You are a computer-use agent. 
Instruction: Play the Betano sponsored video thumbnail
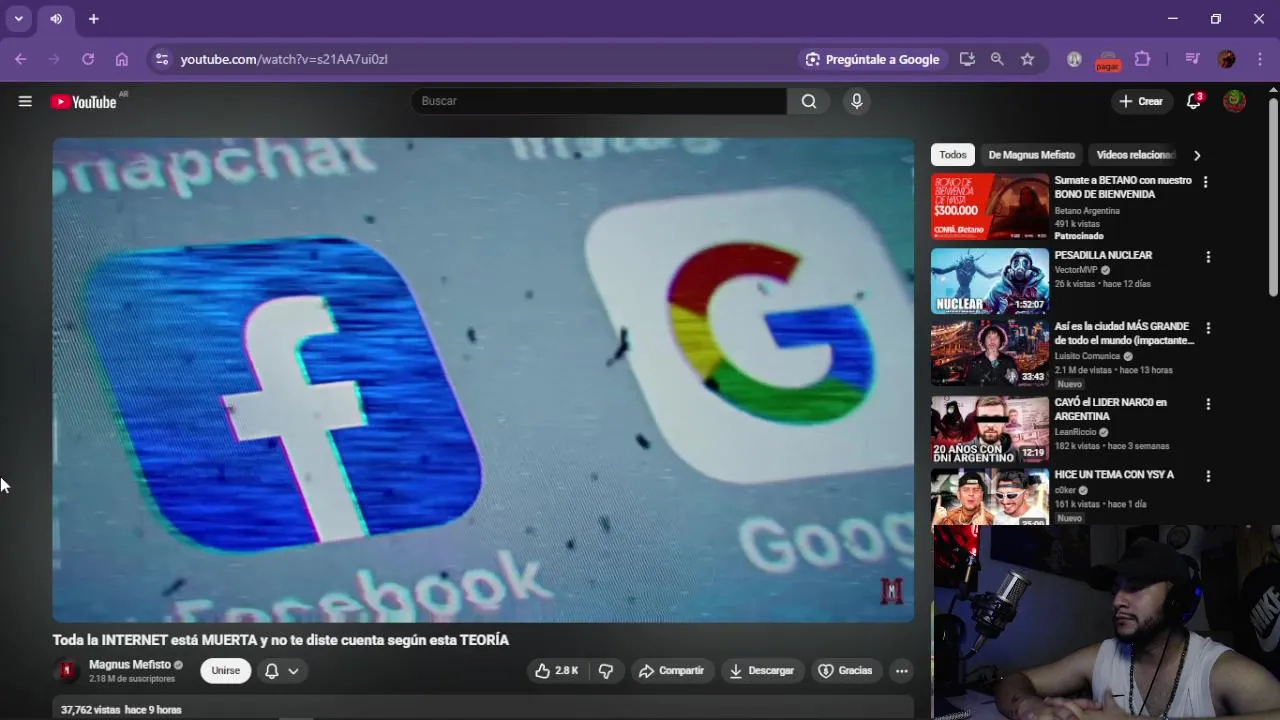click(990, 207)
